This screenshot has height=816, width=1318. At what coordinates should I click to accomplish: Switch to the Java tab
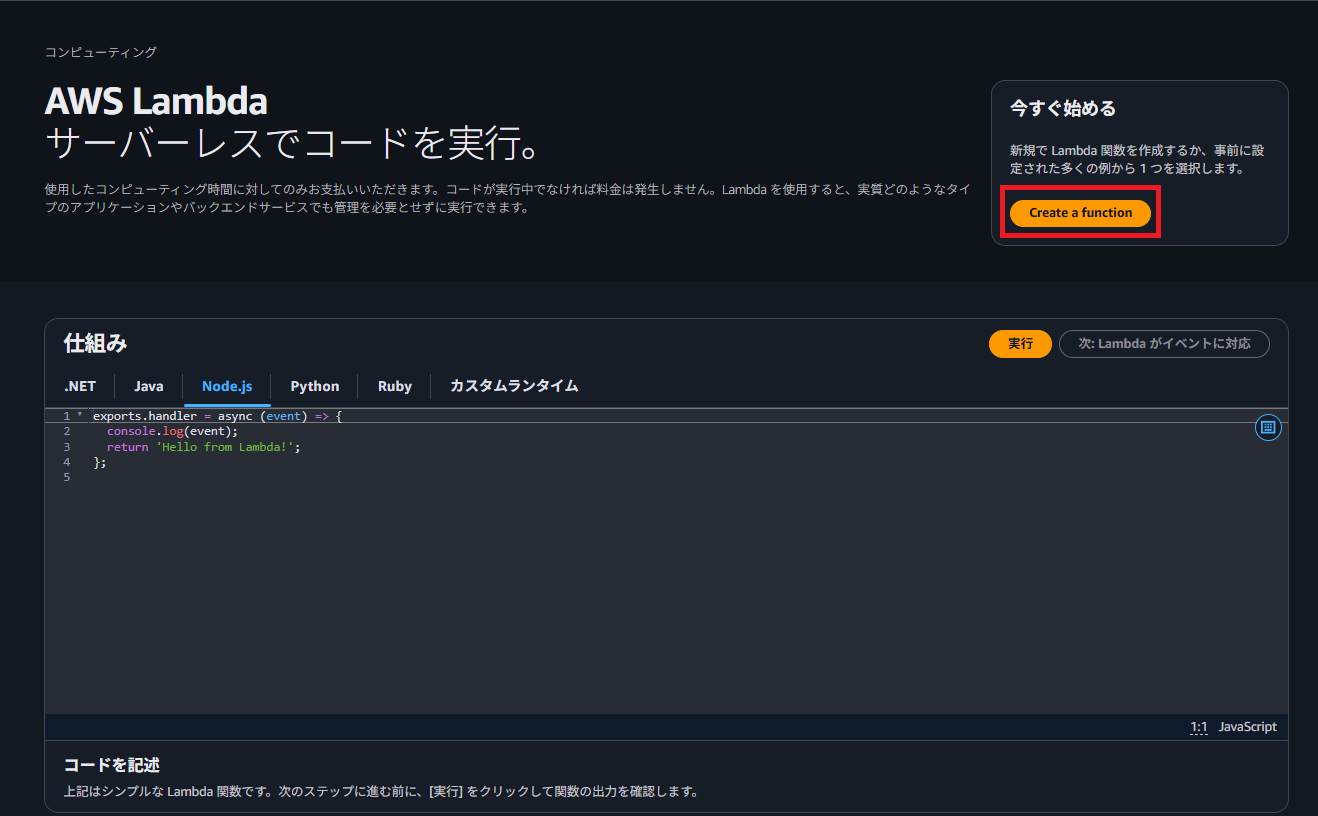coord(148,386)
